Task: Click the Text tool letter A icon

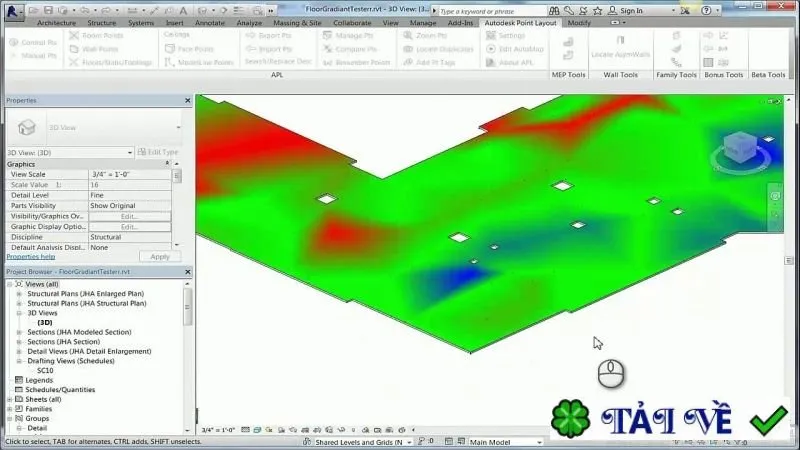Action: pos(183,10)
